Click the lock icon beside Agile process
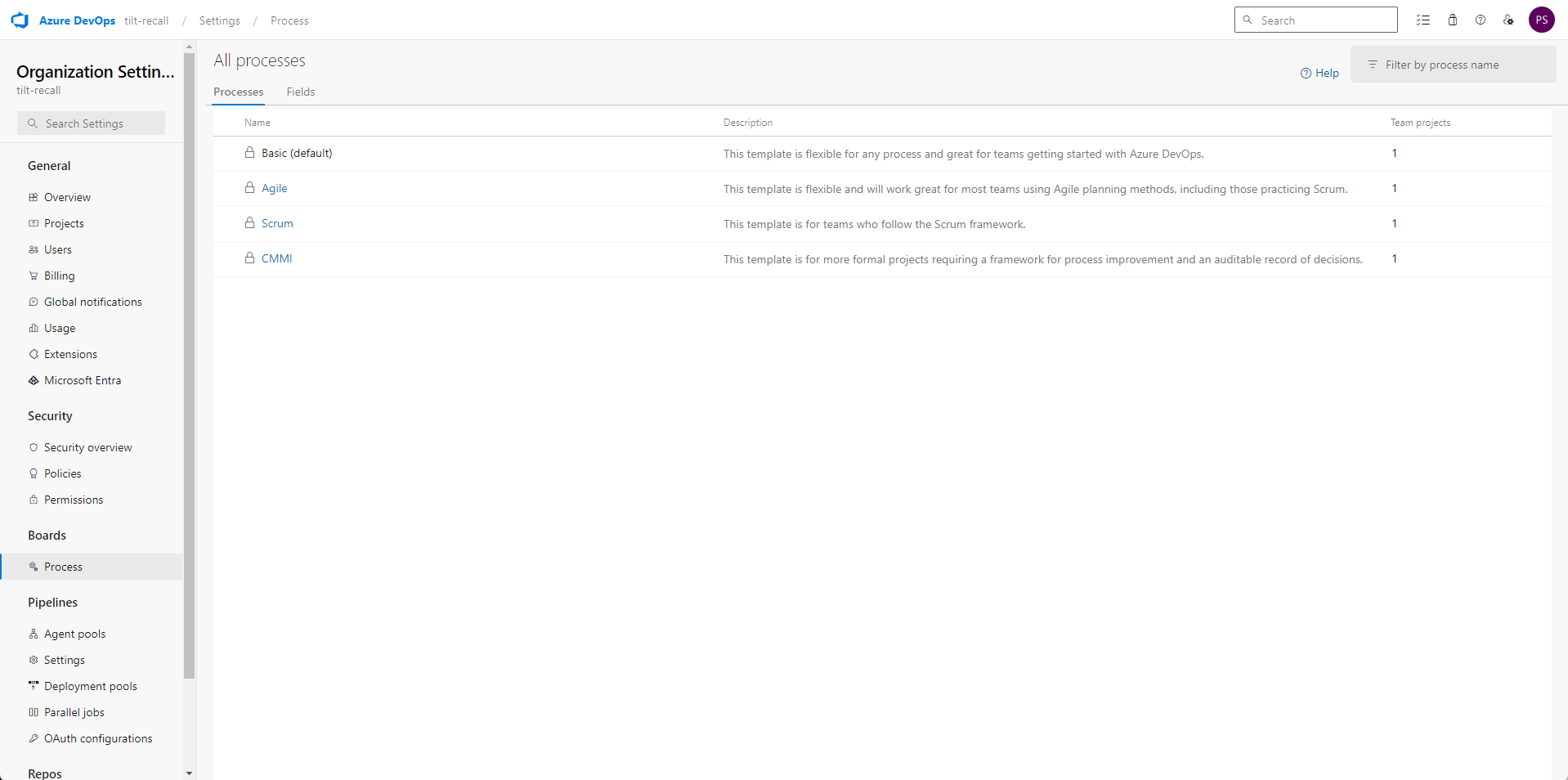 coord(249,188)
